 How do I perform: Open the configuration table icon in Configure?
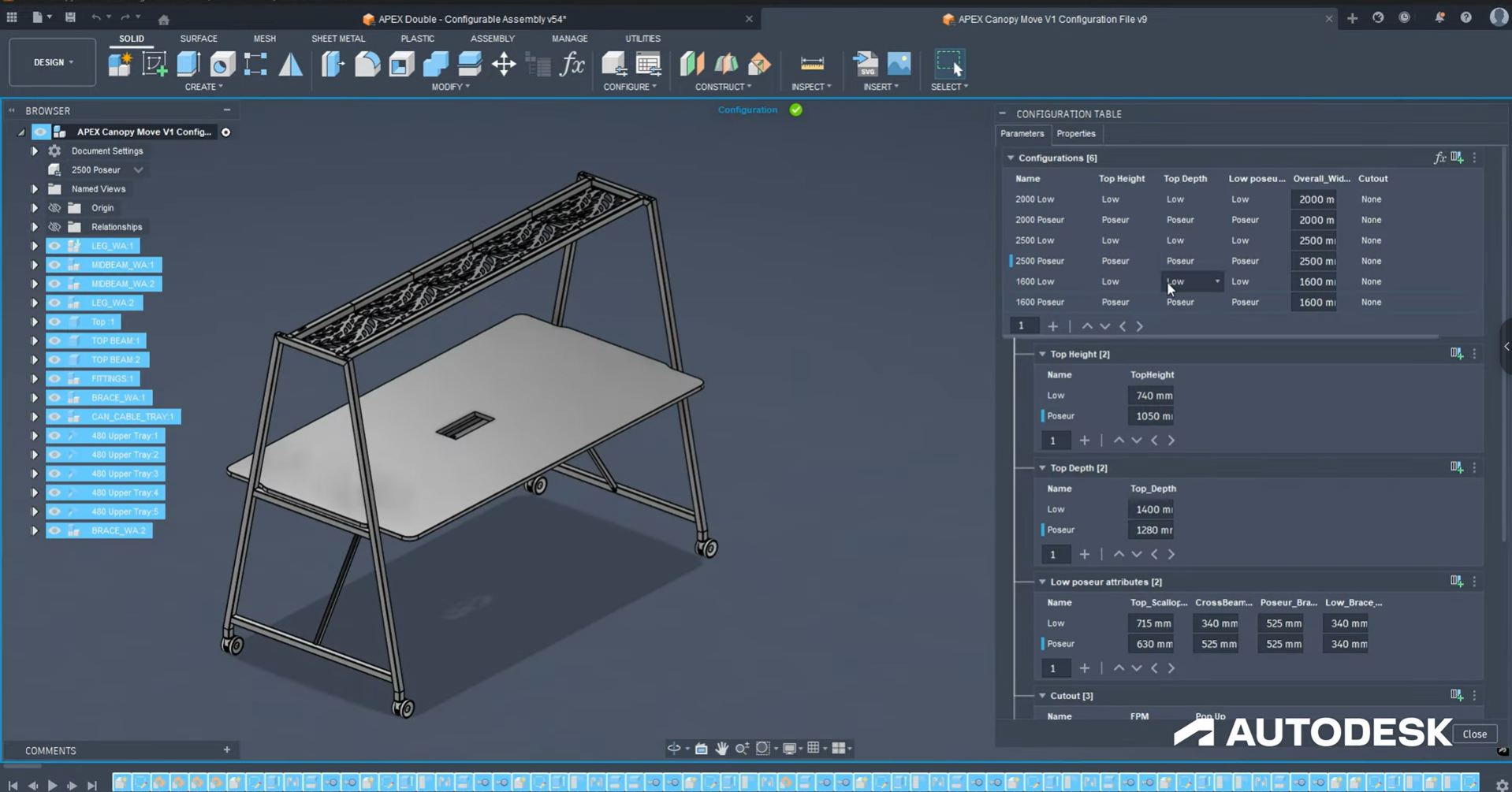click(x=648, y=63)
